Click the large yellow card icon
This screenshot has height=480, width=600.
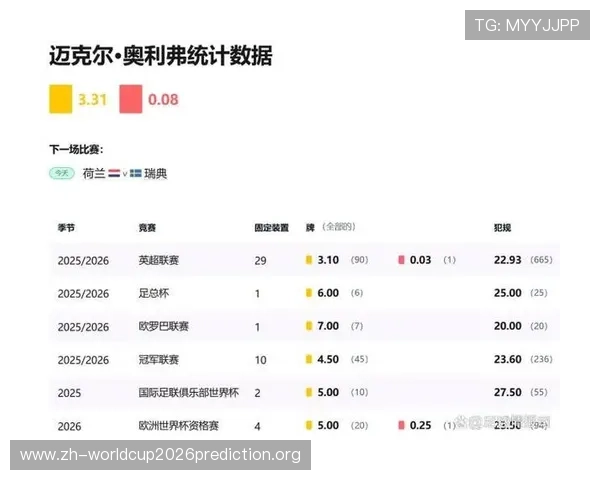click(60, 99)
